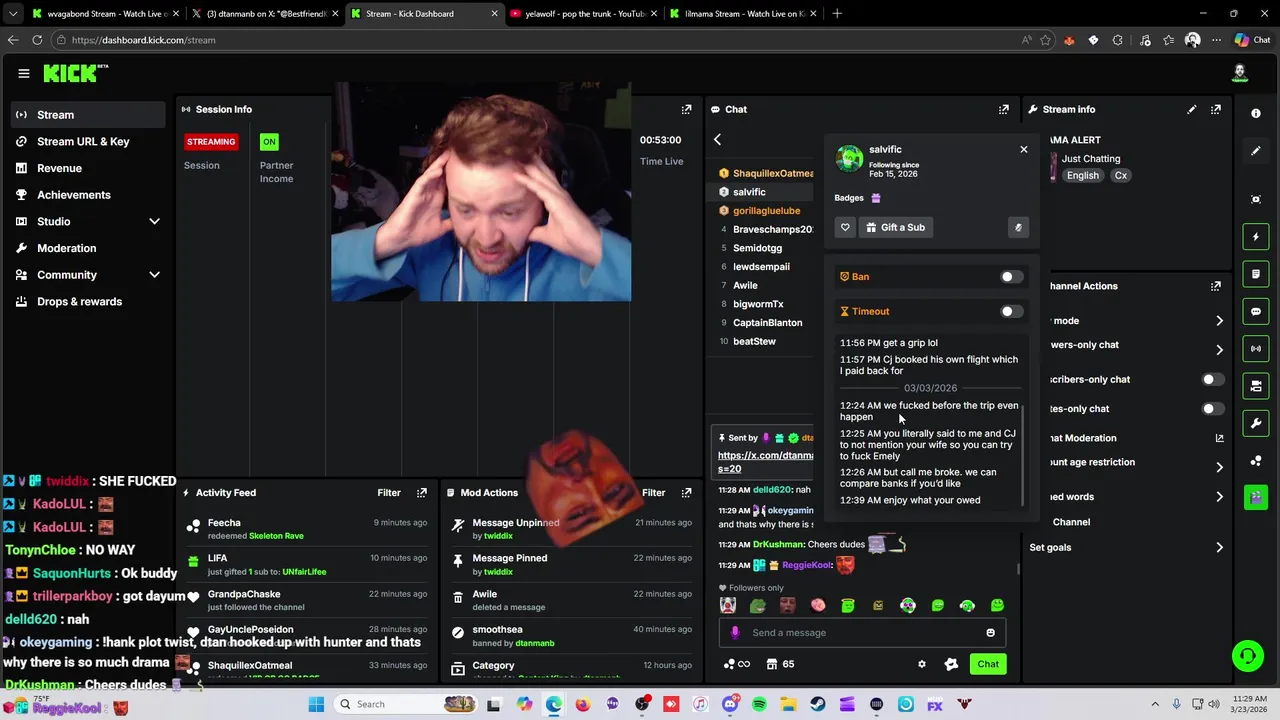
Task: Pop out the Mod Actions panel
Action: click(x=686, y=492)
